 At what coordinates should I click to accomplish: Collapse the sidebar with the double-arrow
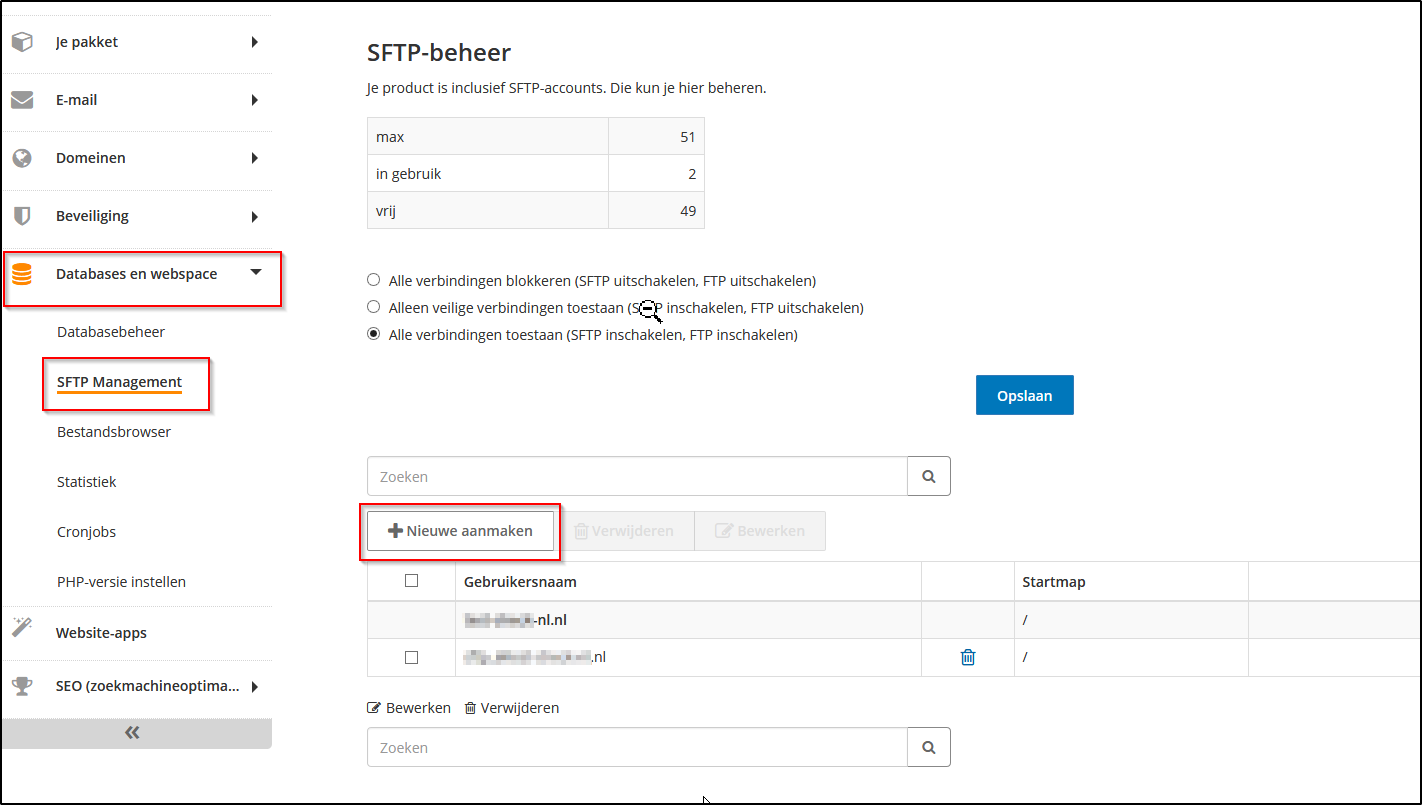(132, 733)
